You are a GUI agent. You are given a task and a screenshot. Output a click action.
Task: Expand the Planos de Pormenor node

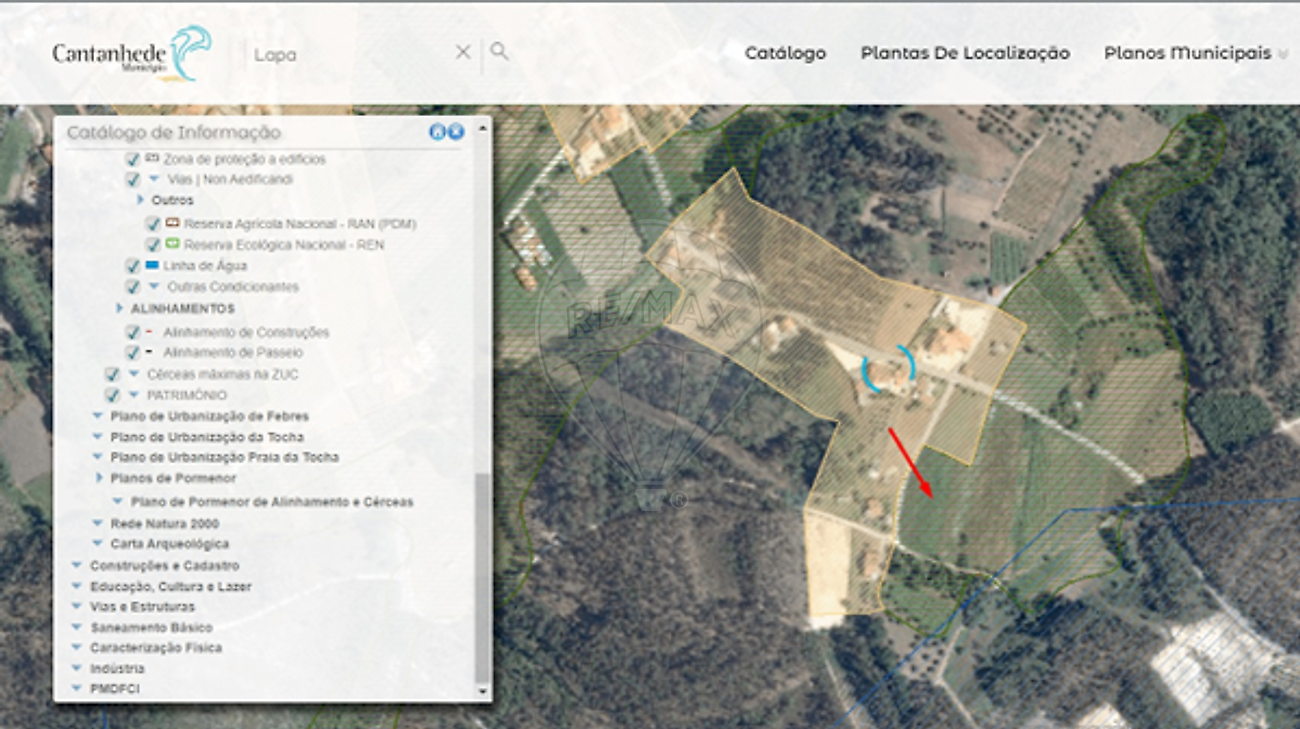[99, 478]
